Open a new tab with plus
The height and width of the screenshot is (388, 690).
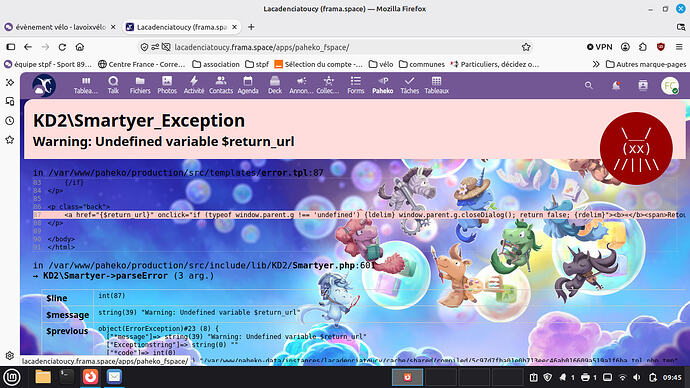(x=251, y=27)
